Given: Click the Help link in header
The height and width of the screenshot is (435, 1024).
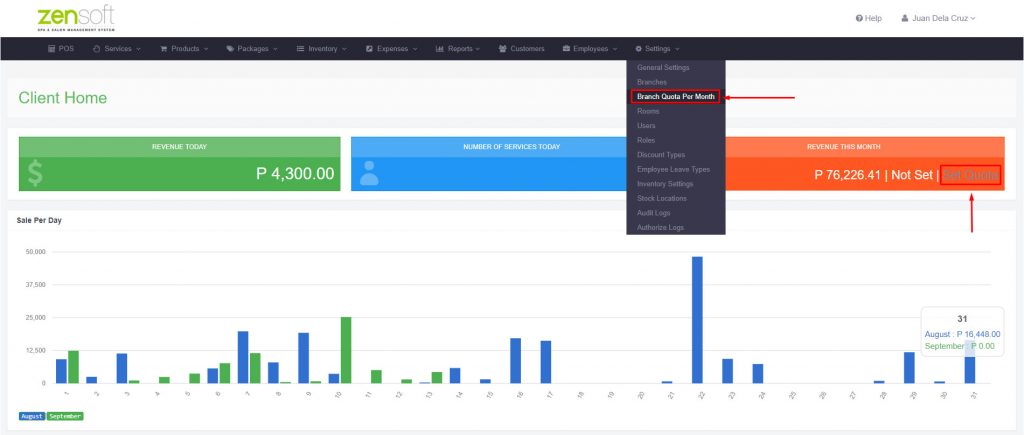Looking at the screenshot, I should (x=869, y=18).
